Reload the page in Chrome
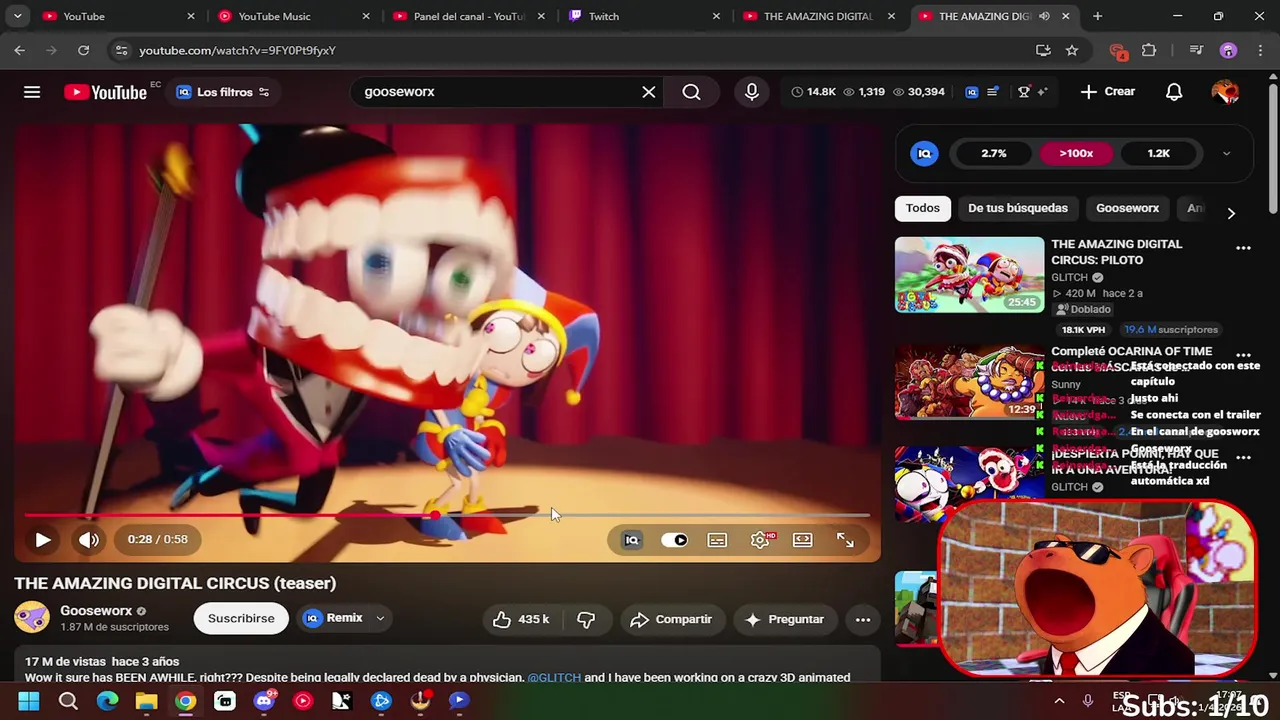Image resolution: width=1280 pixels, height=720 pixels. coord(83,50)
